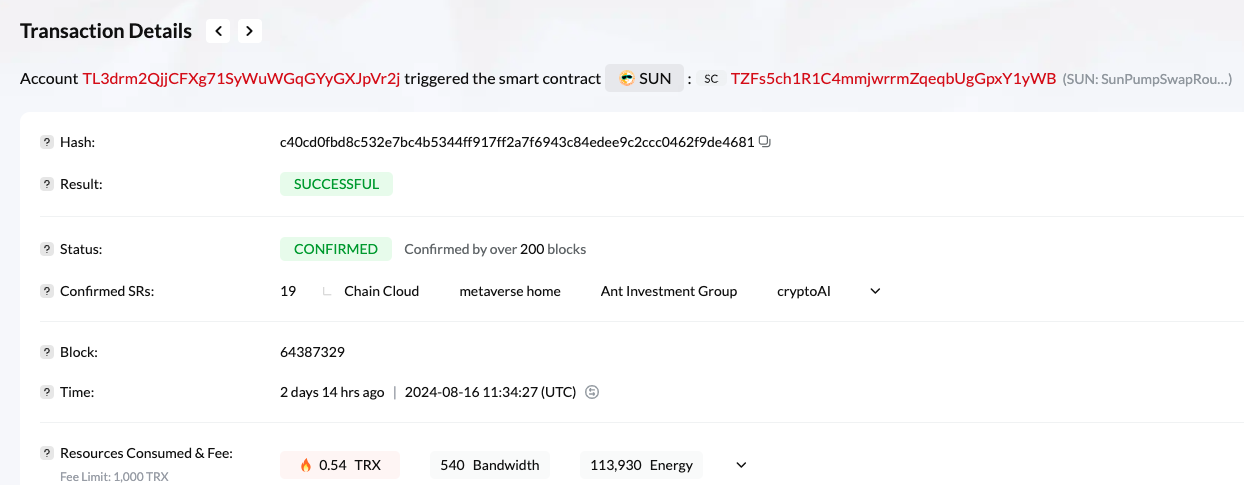Viewport: 1244px width, 485px height.
Task: Copy the transaction hash
Action: click(765, 142)
